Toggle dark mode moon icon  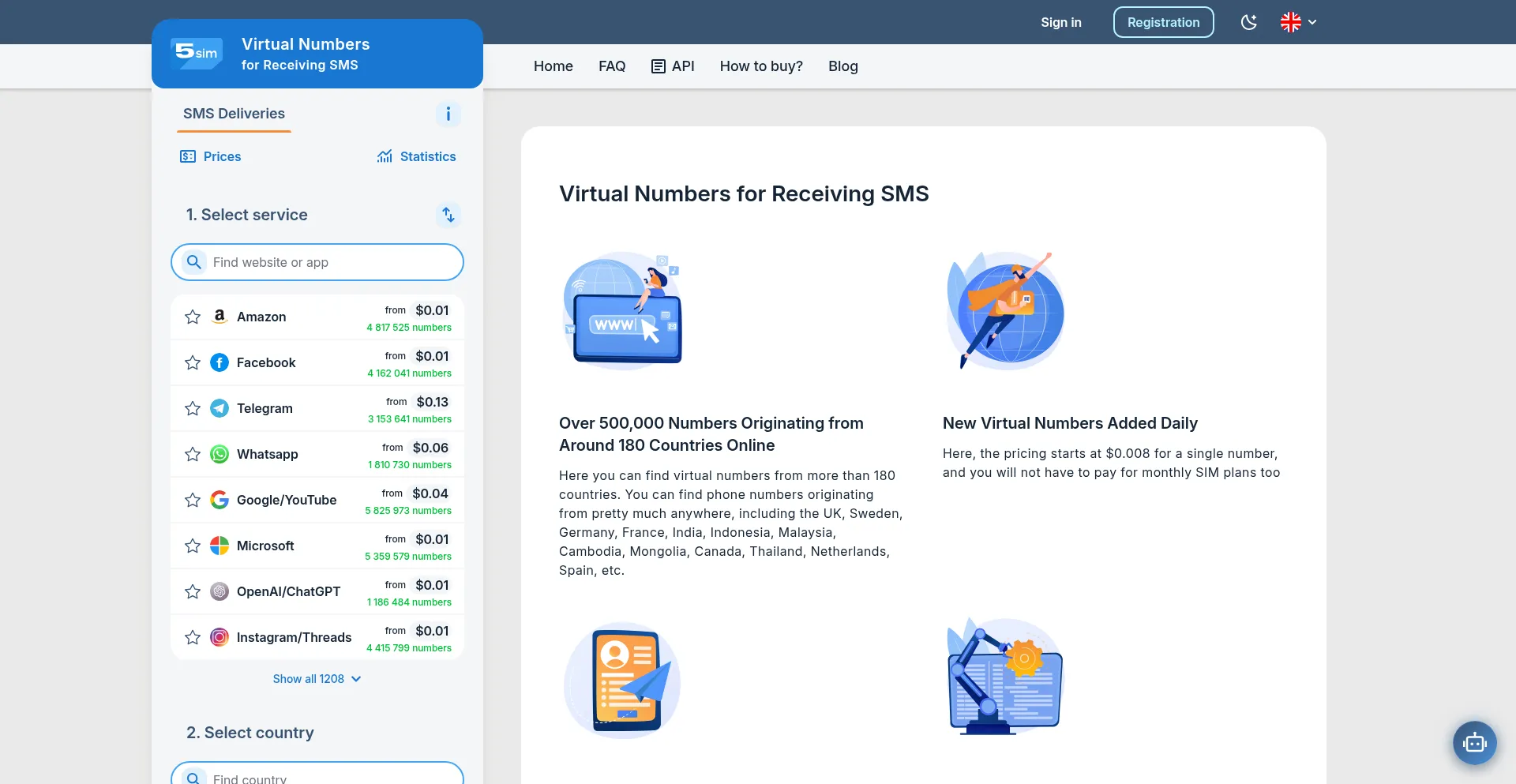(1248, 22)
